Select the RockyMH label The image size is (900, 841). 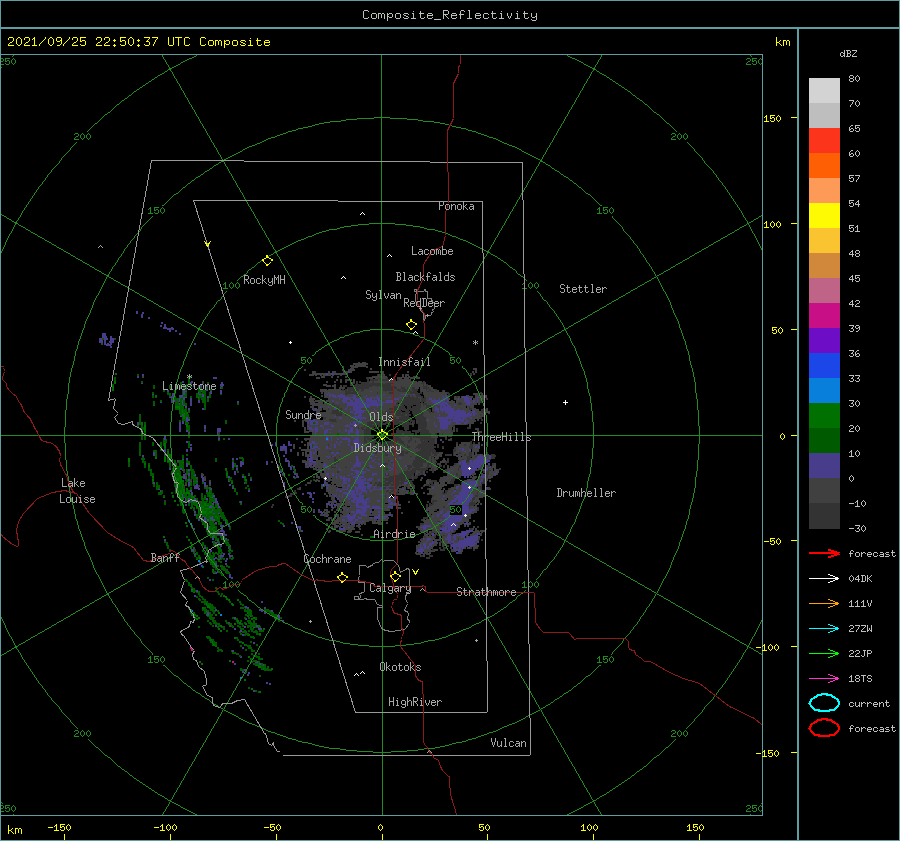(x=264, y=280)
